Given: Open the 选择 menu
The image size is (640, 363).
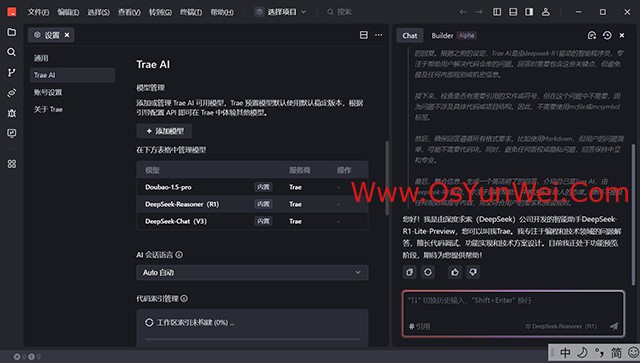Looking at the screenshot, I should pos(98,12).
